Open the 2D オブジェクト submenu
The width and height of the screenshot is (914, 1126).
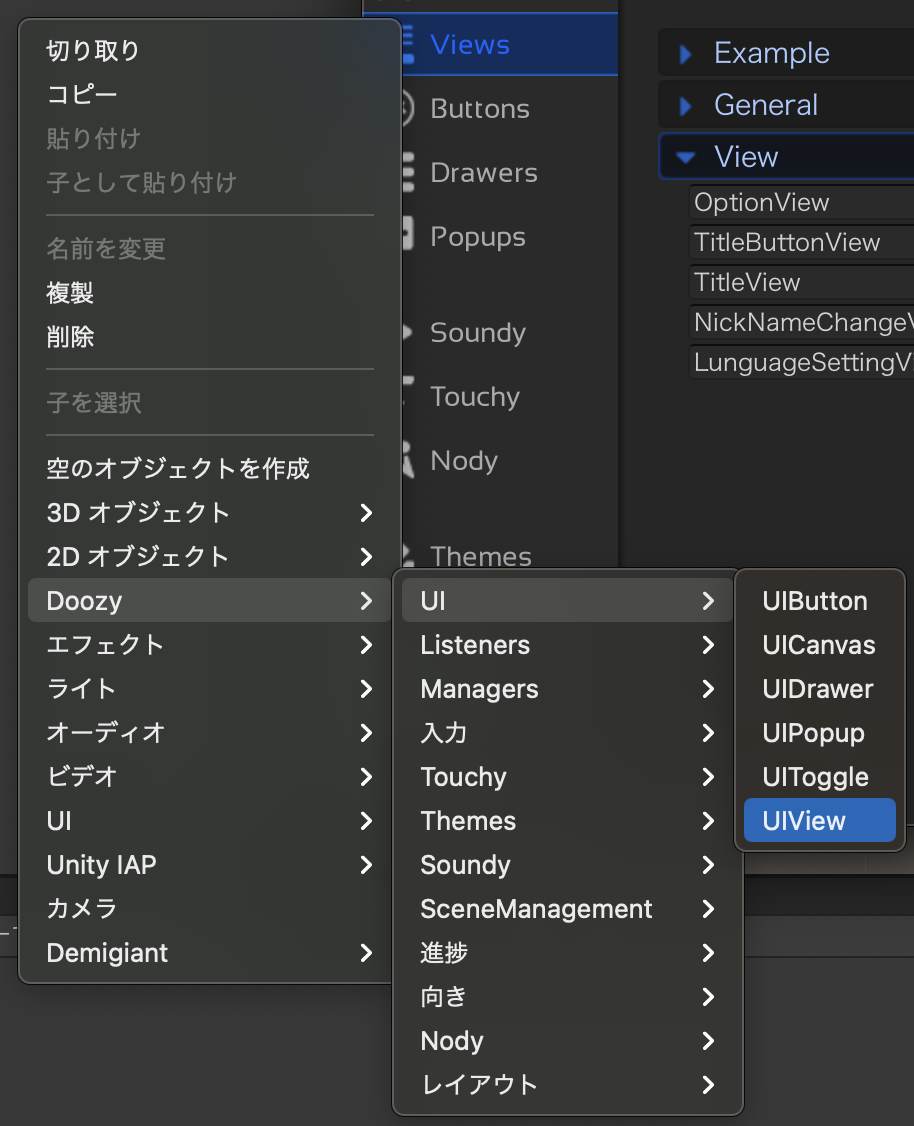pos(209,557)
